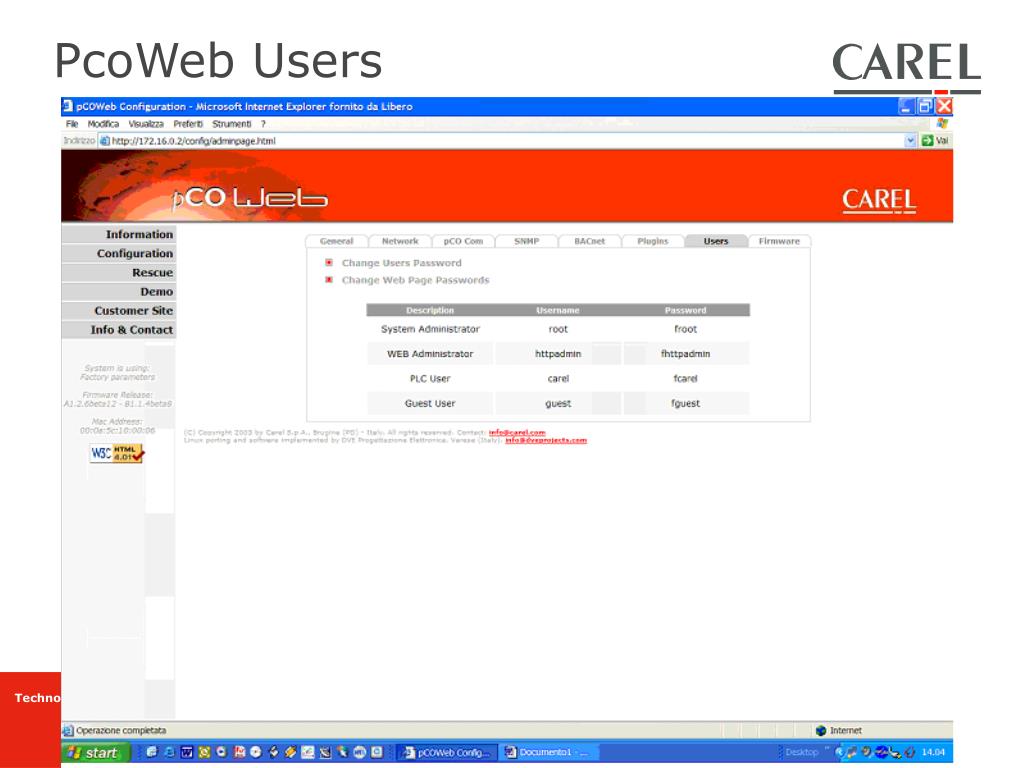Click the 'guest' username cell
Image resolution: width=1024 pixels, height=768 pixels.
pos(558,404)
